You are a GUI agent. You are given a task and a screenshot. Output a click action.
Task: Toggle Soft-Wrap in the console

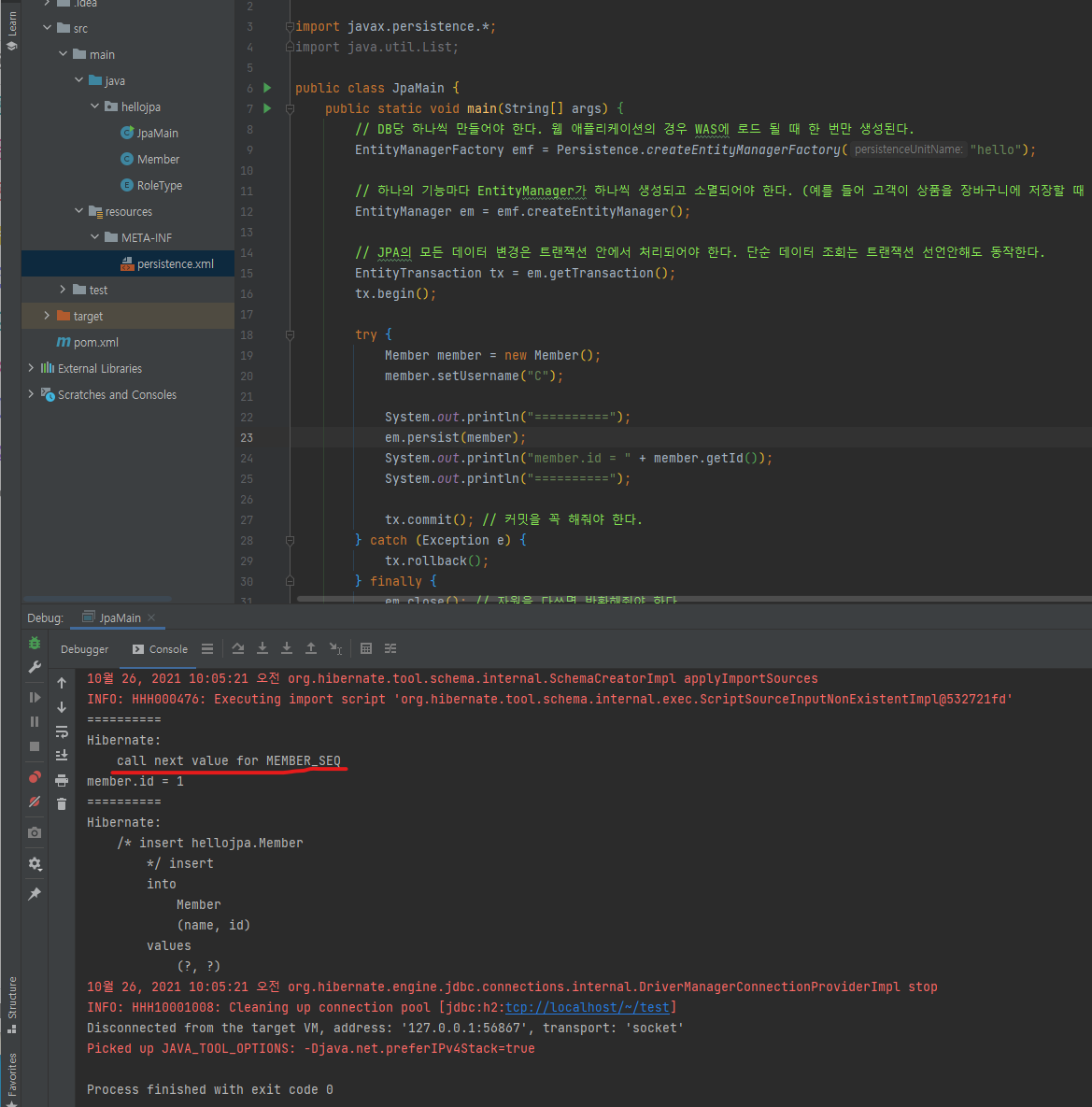[x=62, y=731]
